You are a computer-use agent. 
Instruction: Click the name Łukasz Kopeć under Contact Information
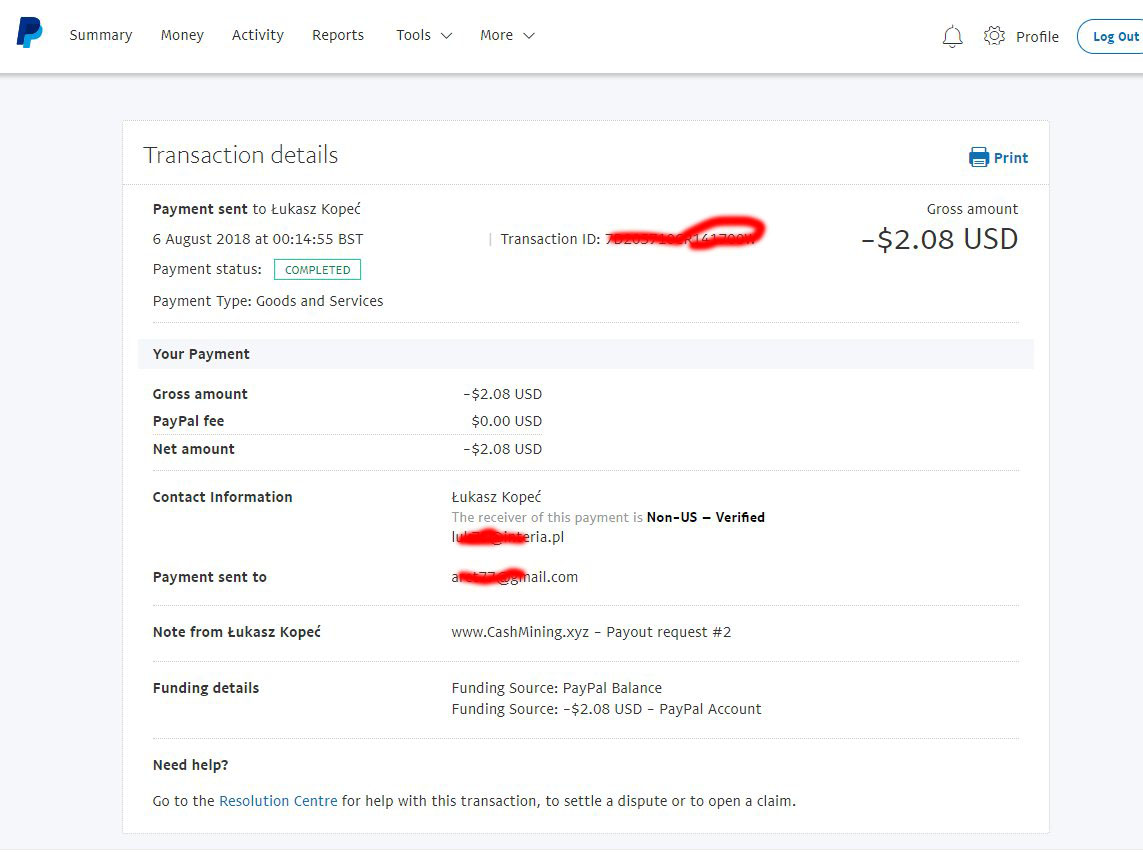coord(496,497)
